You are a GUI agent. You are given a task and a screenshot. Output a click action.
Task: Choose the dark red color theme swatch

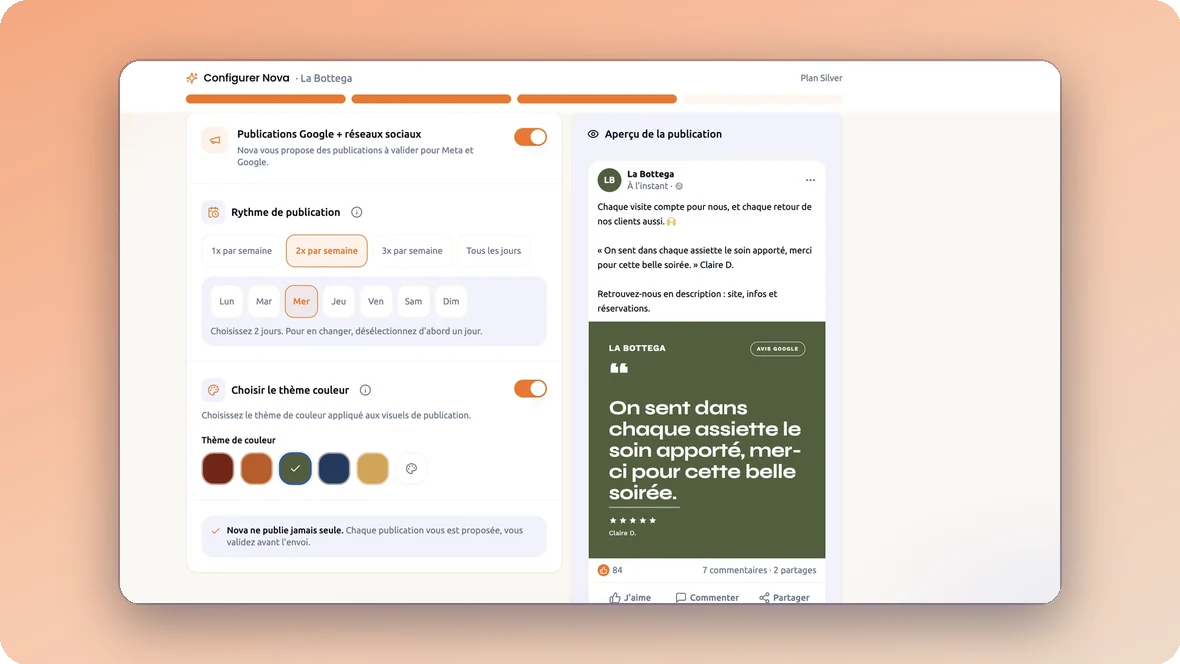coord(217,468)
